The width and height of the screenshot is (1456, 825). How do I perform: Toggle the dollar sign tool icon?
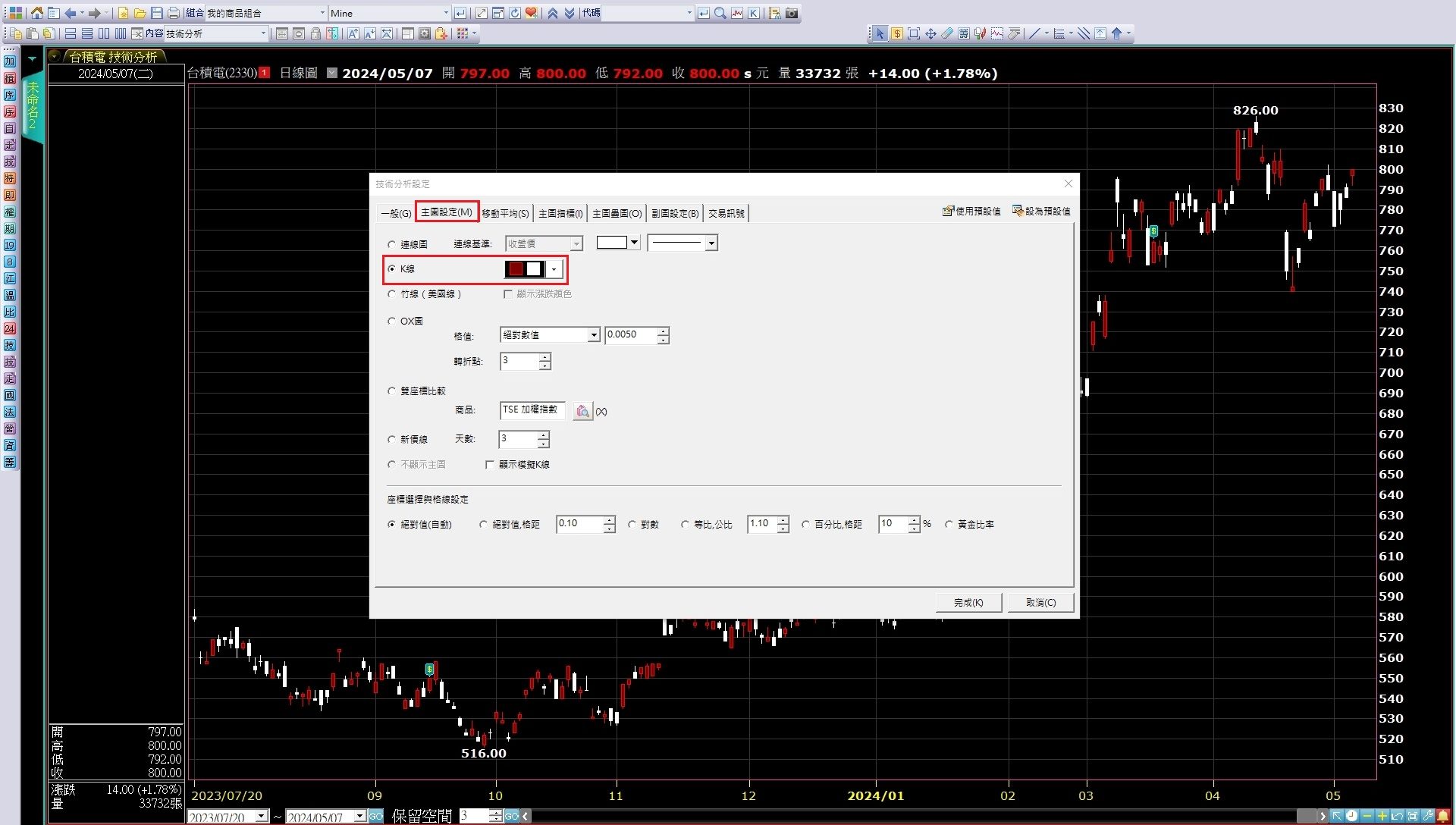897,33
